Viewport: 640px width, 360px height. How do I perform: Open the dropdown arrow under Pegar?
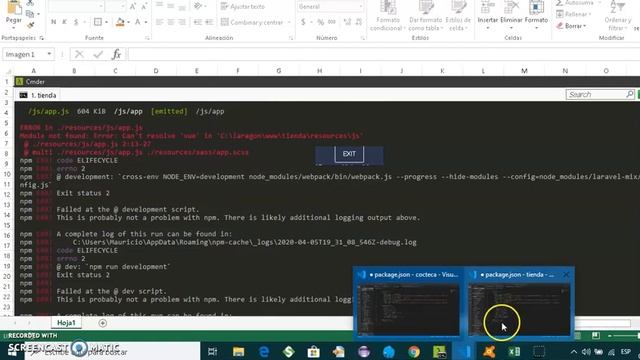(x=14, y=28)
